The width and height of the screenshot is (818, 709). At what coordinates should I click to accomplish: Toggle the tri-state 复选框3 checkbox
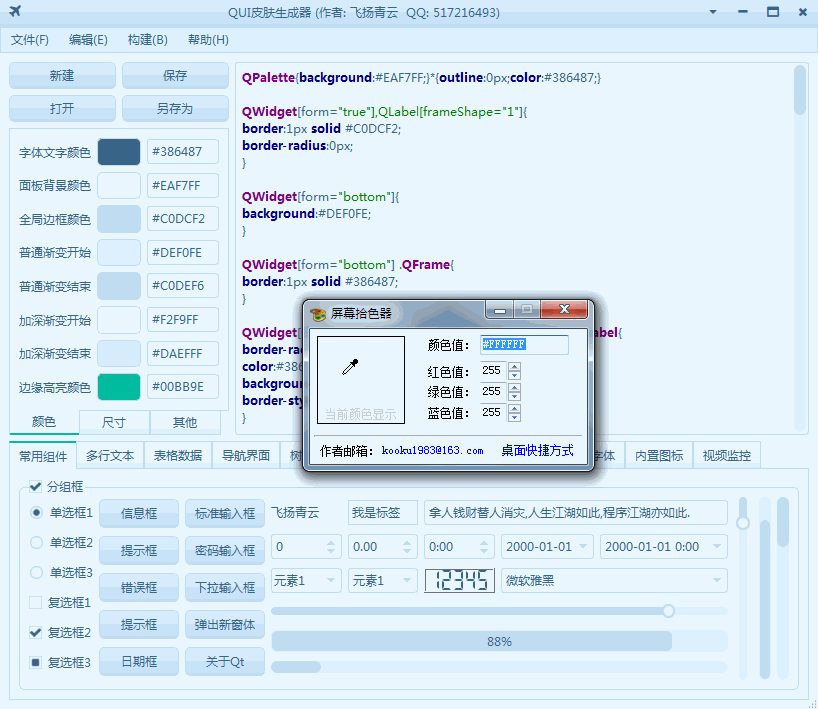tap(35, 662)
